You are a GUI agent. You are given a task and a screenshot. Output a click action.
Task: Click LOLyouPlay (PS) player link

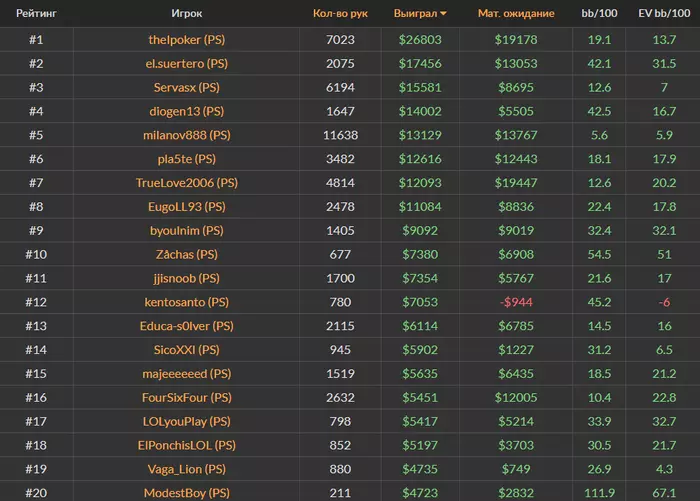pos(186,421)
